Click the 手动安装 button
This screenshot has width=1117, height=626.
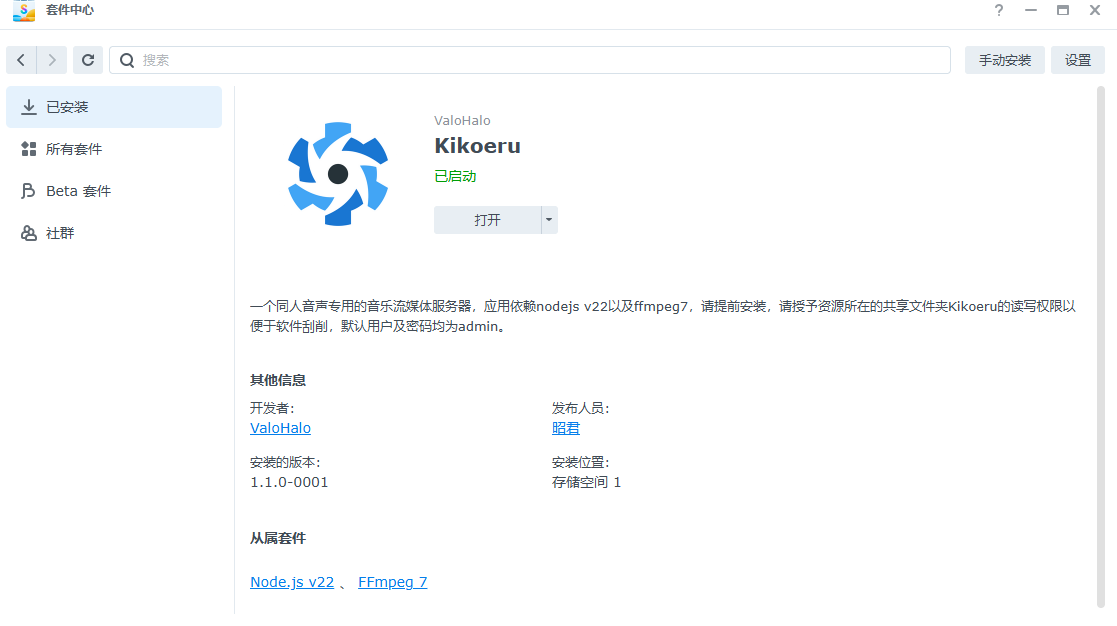[1004, 61]
